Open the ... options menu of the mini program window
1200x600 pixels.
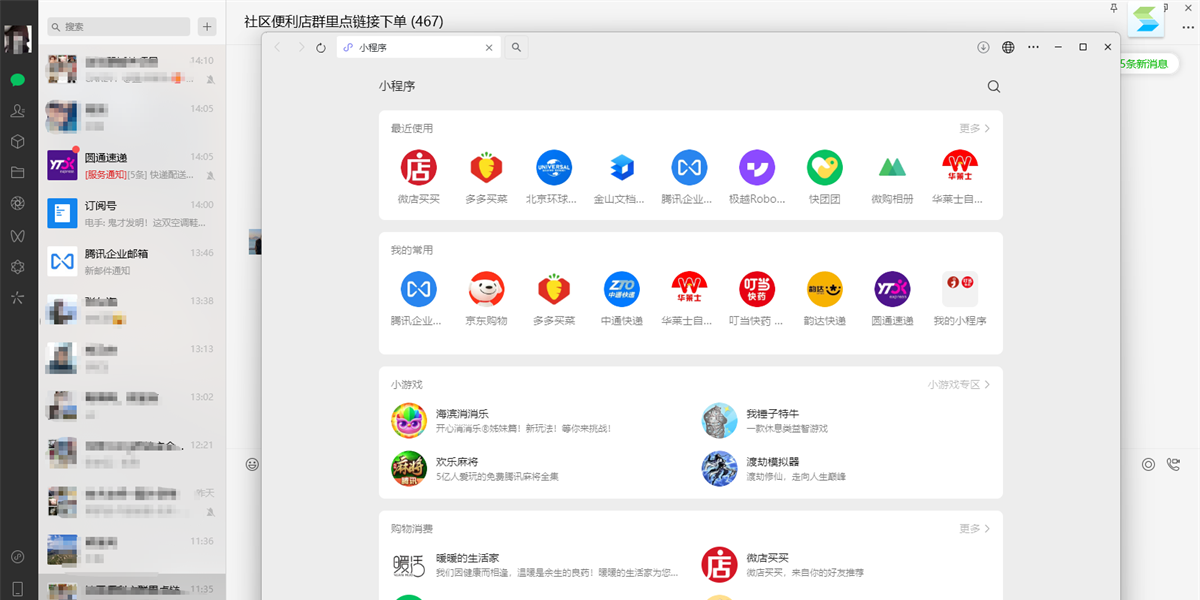click(x=1033, y=46)
